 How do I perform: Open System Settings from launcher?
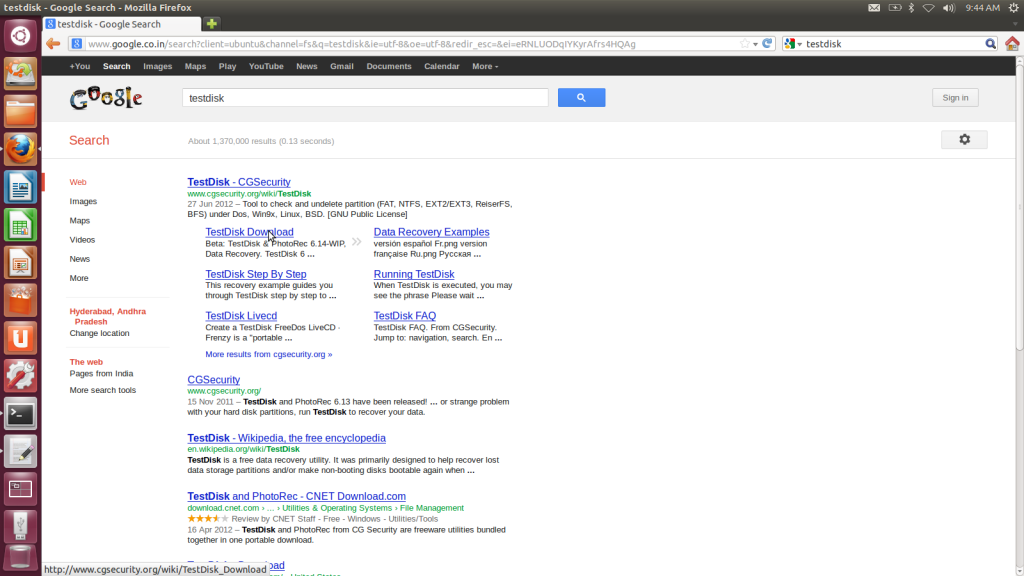(20, 376)
